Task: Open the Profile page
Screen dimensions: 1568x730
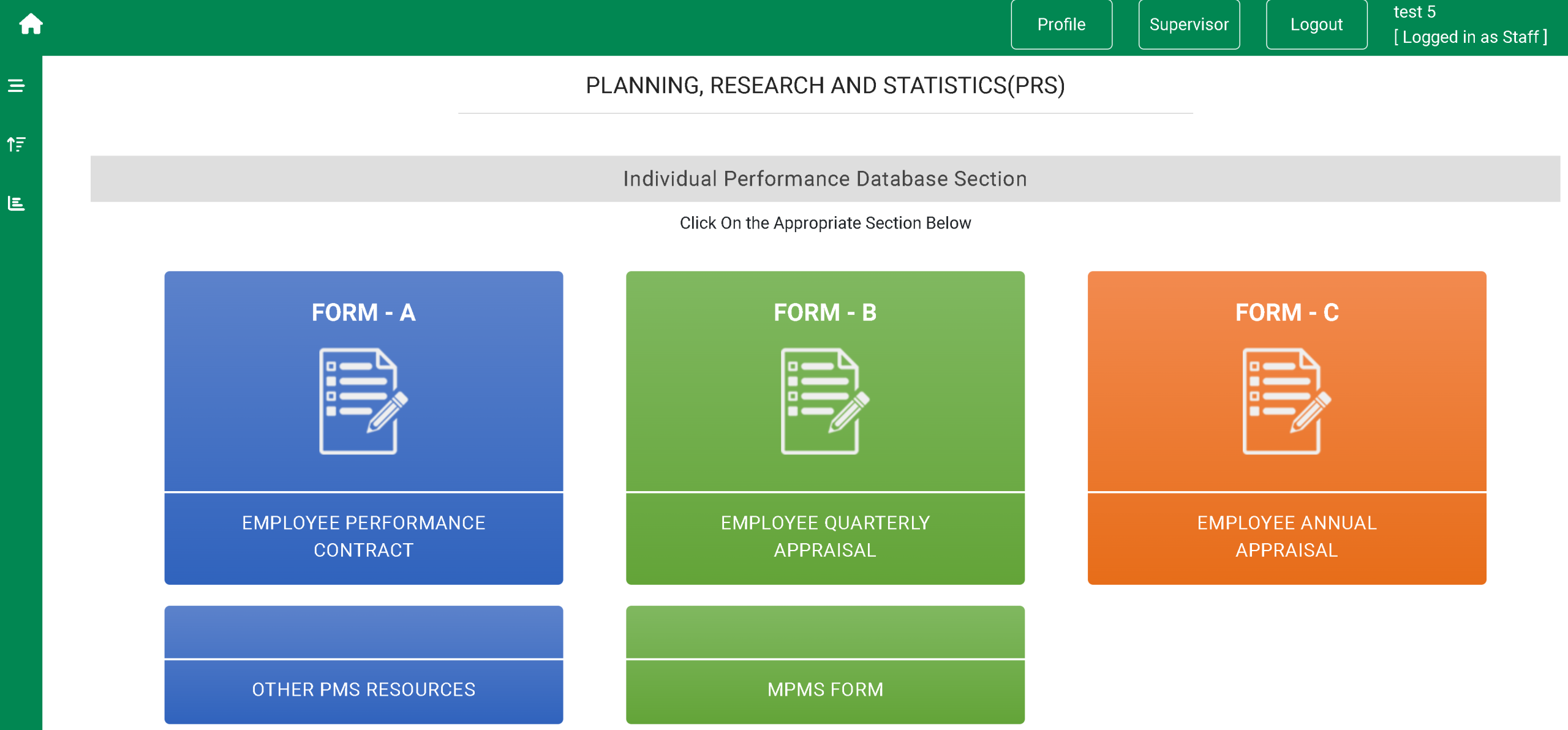Action: 1061,24
